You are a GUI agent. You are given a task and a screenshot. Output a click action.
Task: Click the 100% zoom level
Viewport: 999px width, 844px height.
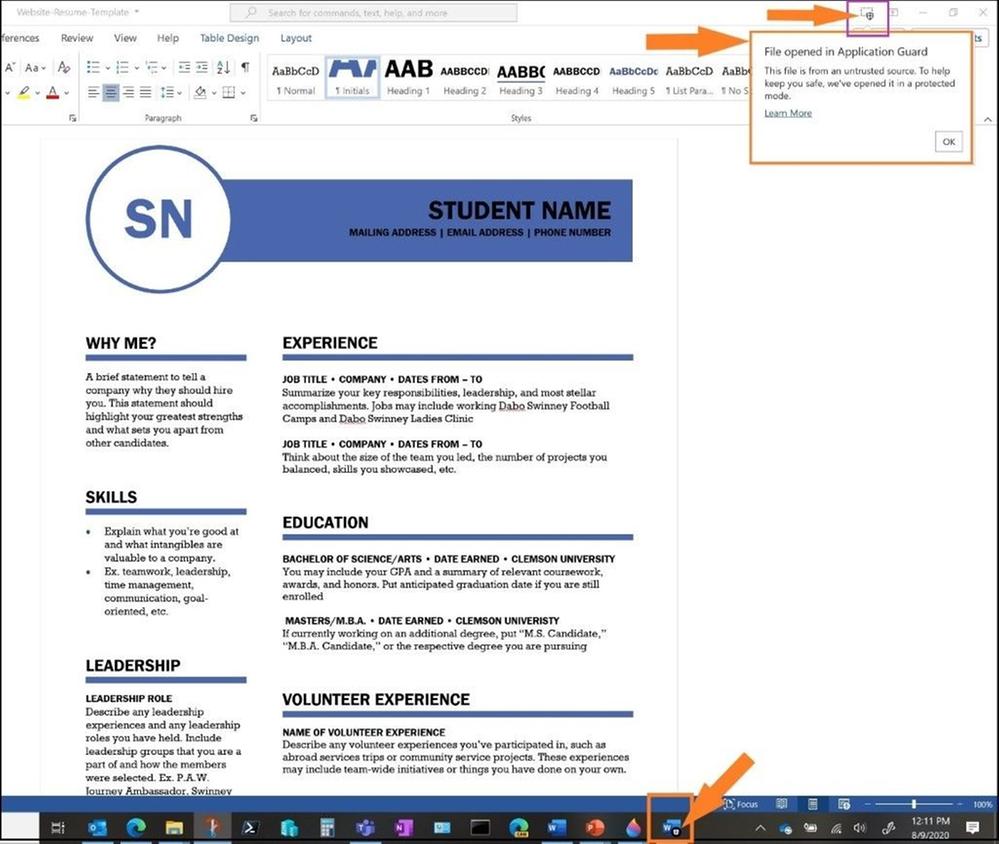[982, 805]
